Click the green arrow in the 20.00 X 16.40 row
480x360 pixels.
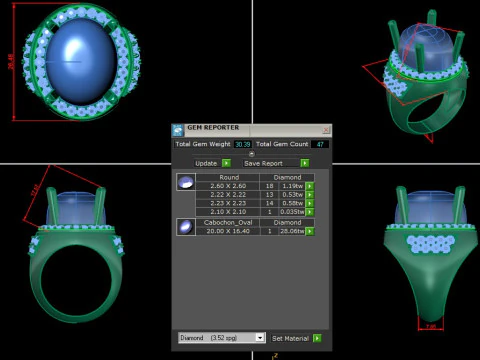click(310, 231)
